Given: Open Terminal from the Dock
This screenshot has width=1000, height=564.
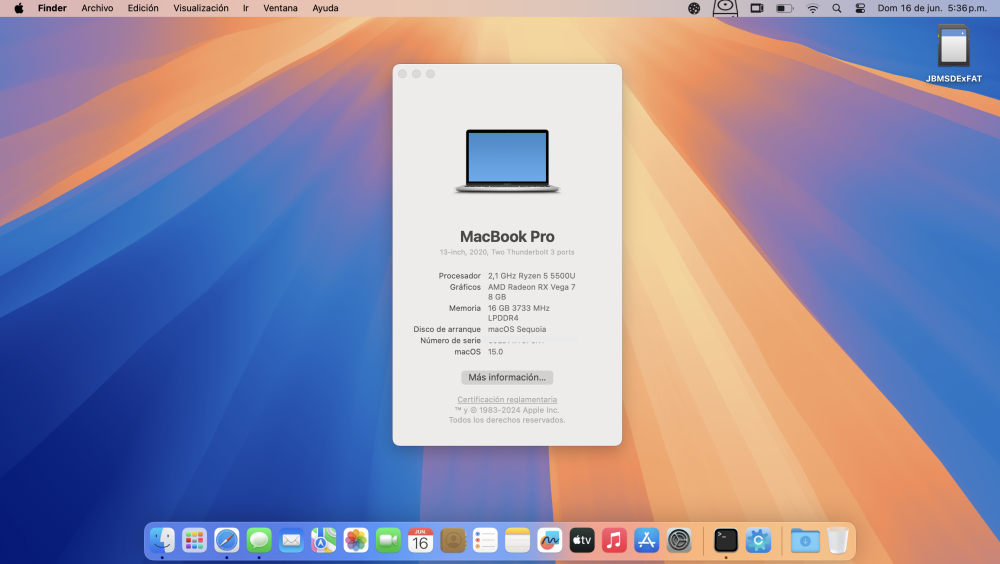Looking at the screenshot, I should pos(726,540).
